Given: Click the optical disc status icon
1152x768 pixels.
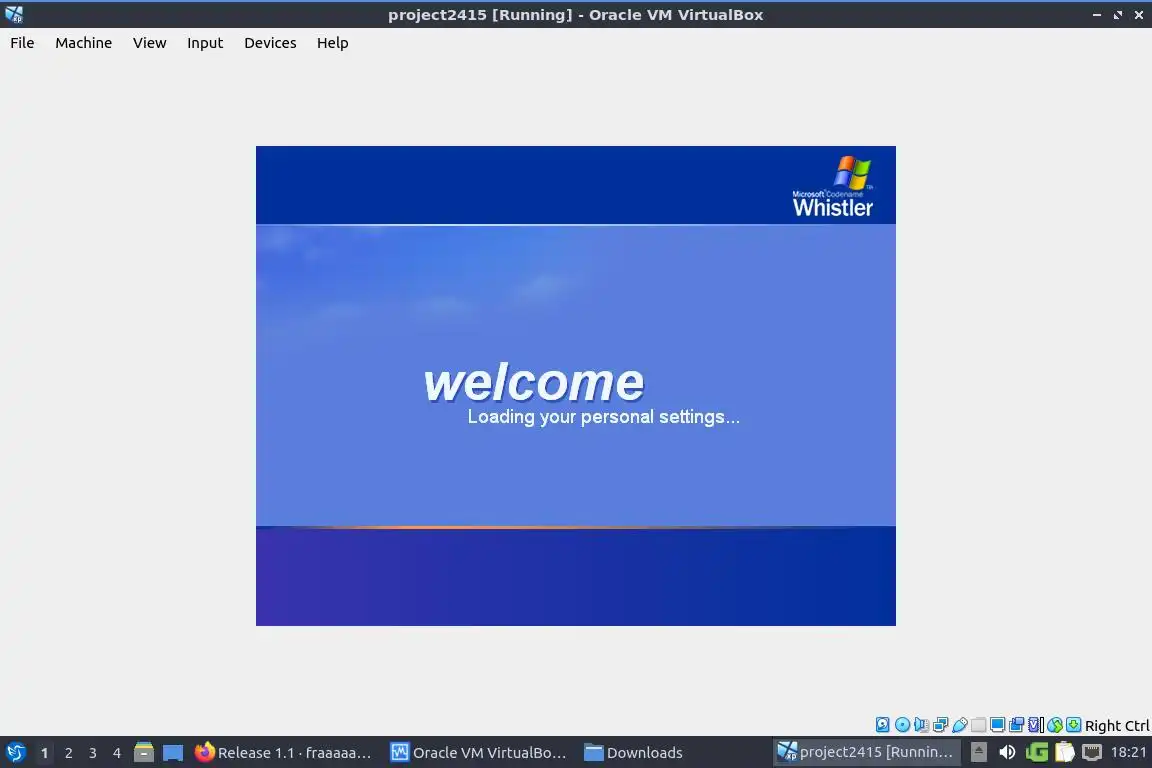Looking at the screenshot, I should [x=902, y=725].
